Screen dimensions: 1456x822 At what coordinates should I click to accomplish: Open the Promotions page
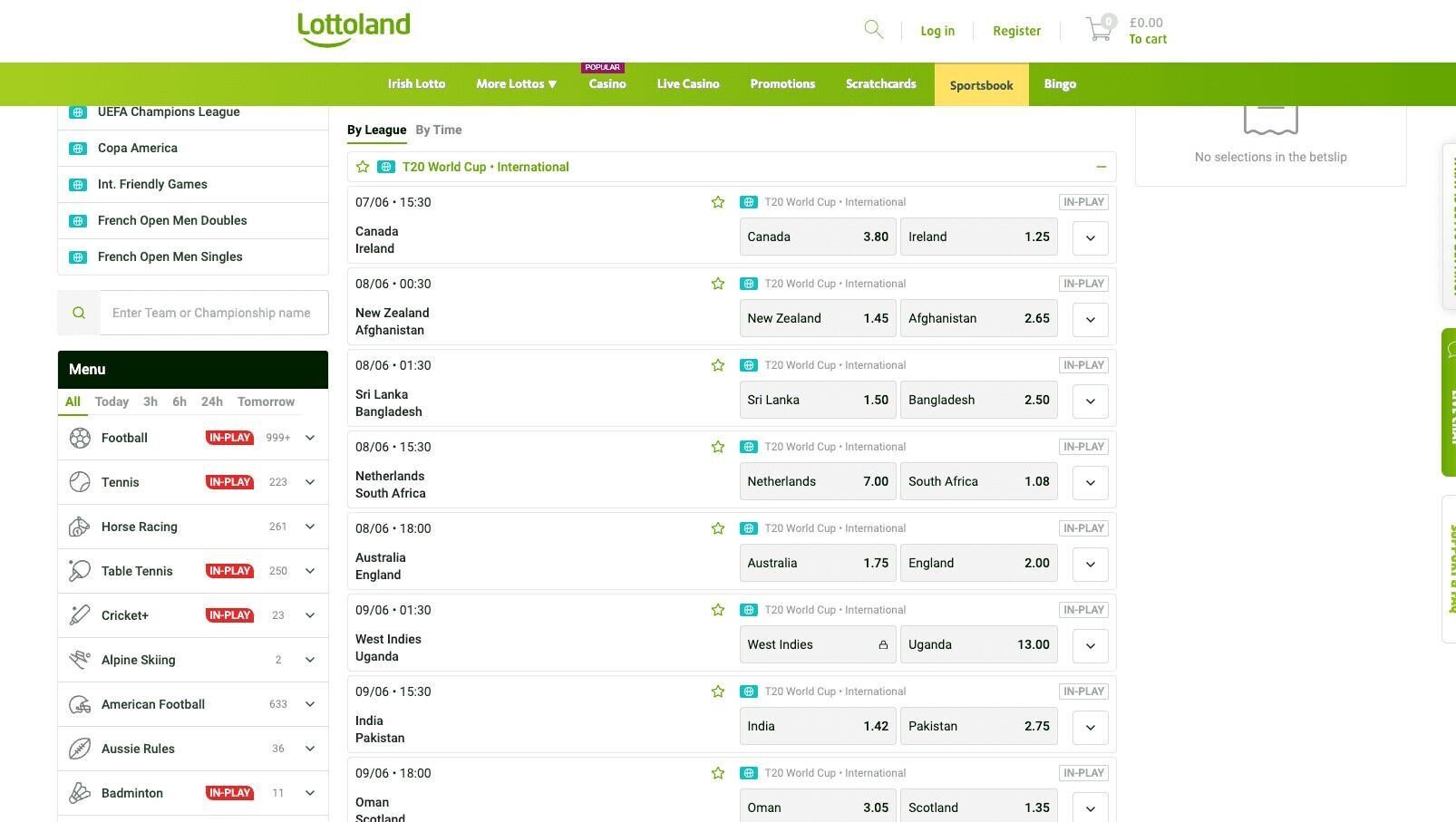click(782, 84)
